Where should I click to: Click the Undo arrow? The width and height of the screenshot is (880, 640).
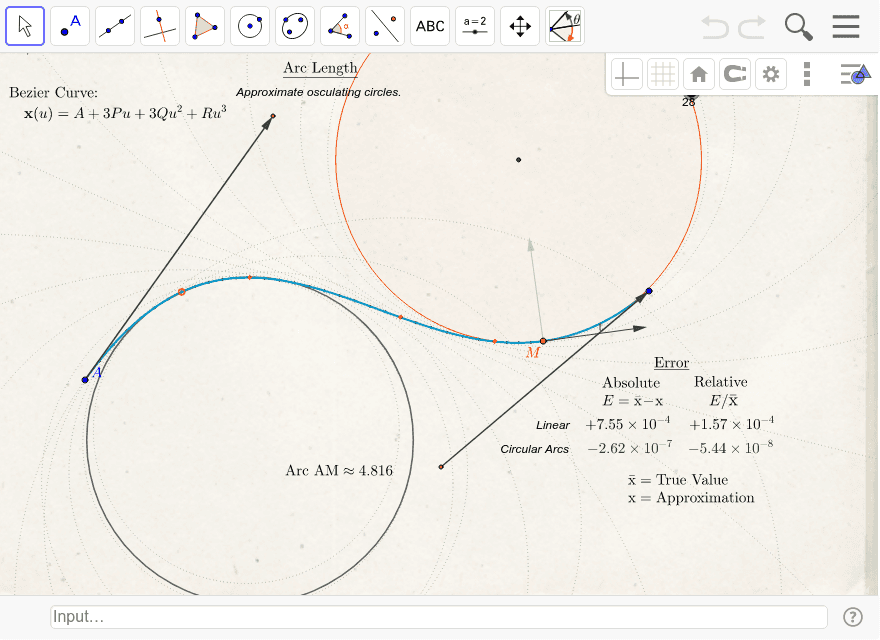click(x=715, y=26)
